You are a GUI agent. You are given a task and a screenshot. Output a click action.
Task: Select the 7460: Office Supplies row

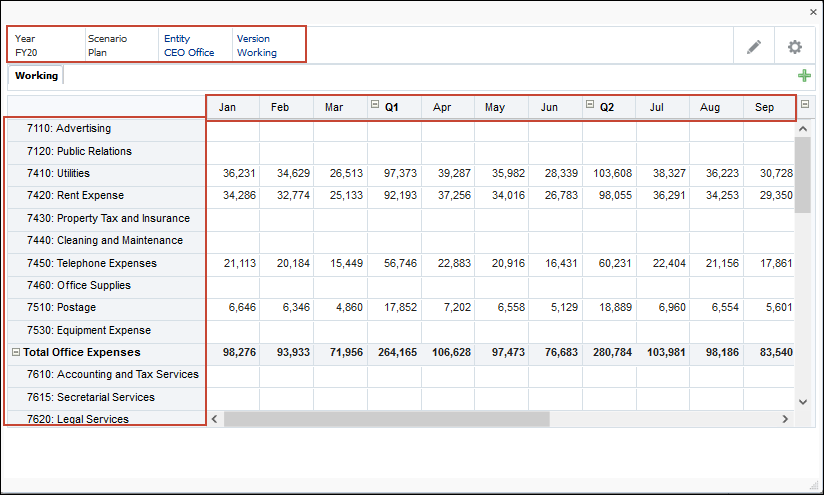(x=106, y=285)
